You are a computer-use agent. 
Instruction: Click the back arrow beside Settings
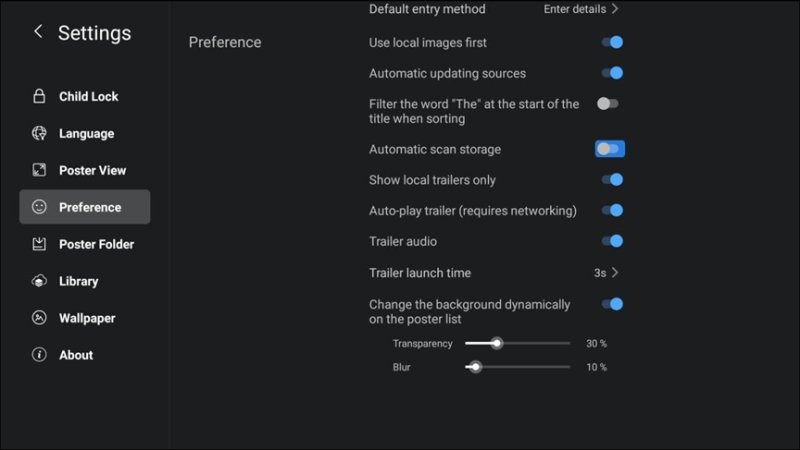(x=38, y=32)
